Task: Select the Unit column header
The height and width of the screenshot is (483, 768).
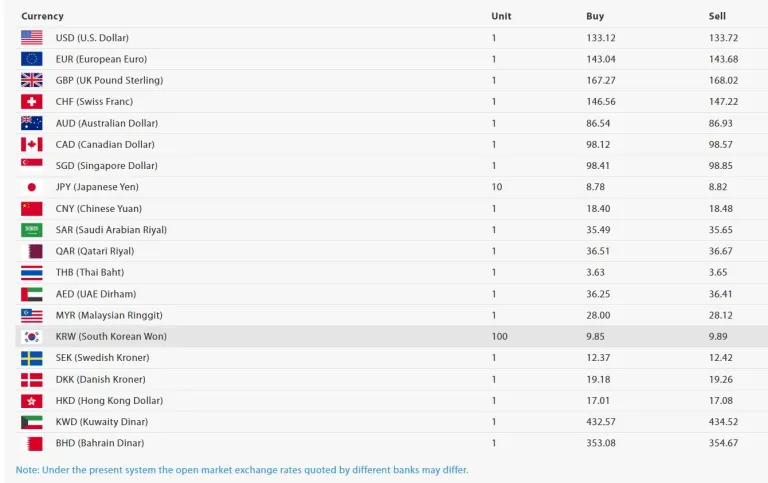Action: [x=501, y=16]
